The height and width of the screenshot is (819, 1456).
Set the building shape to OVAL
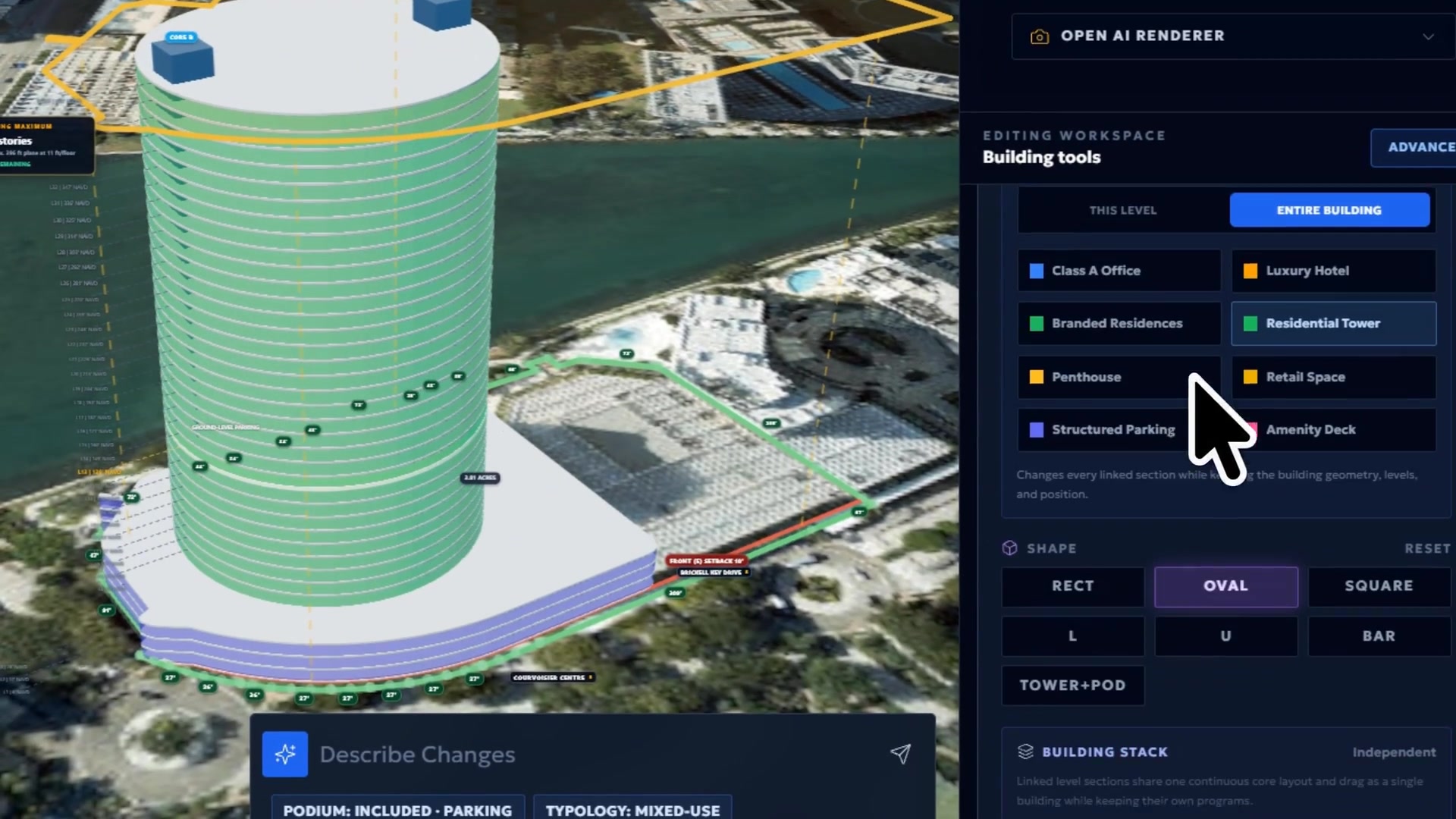[x=1225, y=586]
